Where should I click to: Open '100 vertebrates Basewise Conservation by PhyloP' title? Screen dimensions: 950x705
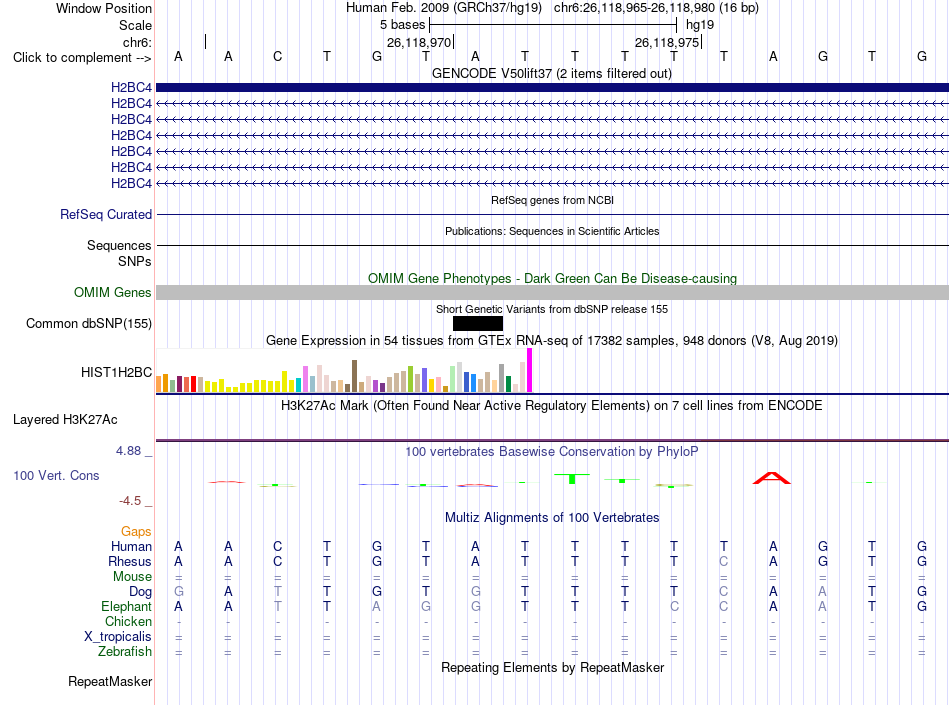tap(552, 451)
